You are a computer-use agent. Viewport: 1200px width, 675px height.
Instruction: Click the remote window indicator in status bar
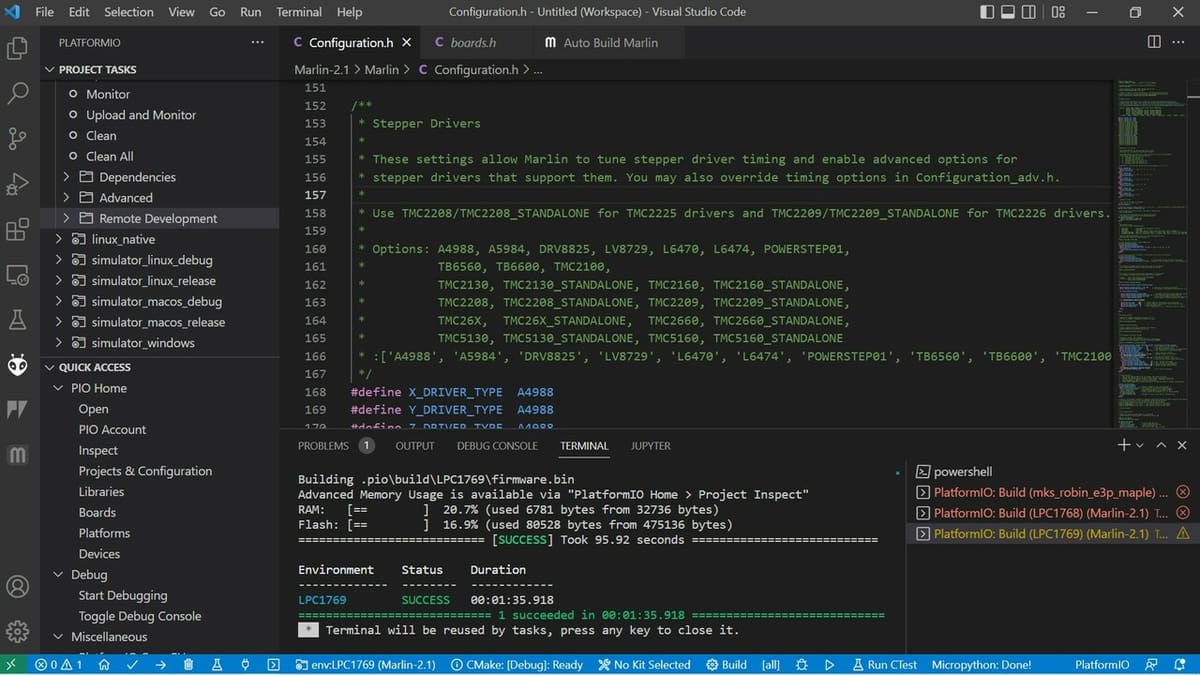pos(11,664)
